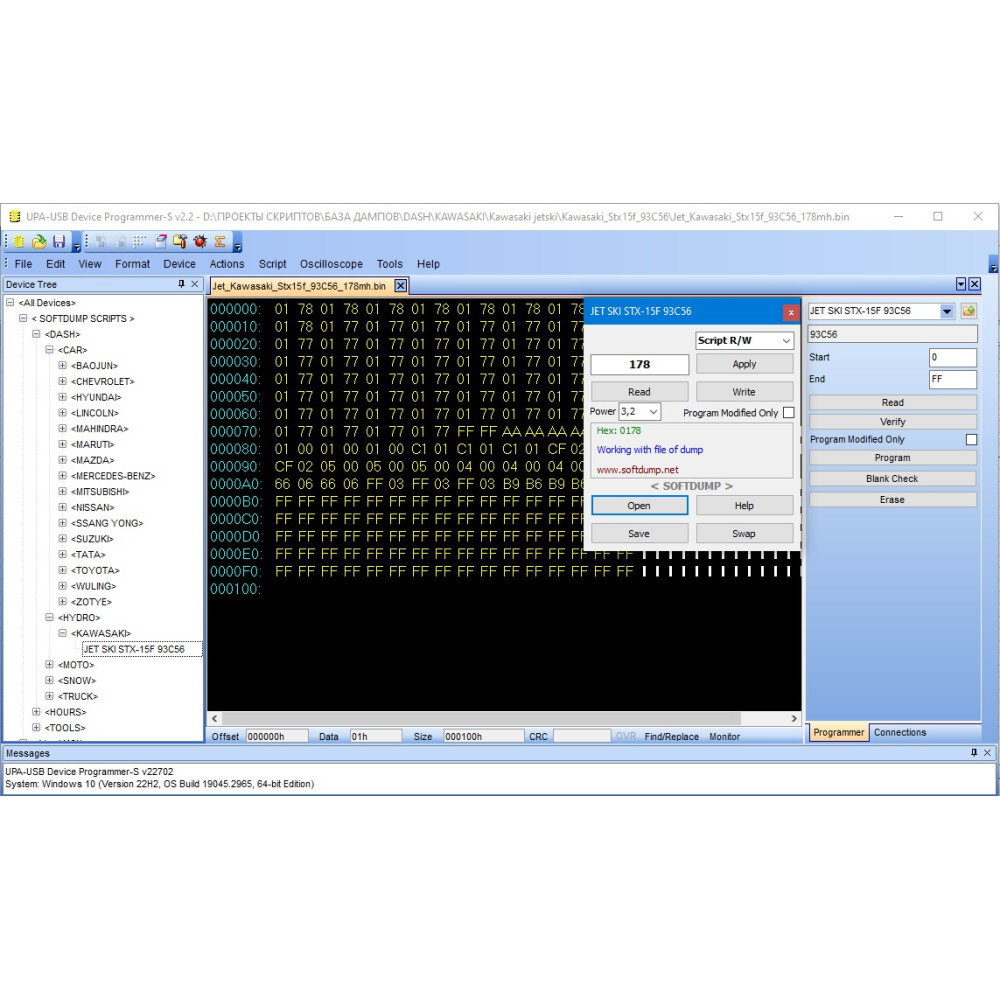Click the End address field showing FF
The height and width of the screenshot is (1000, 1000).
pyautogui.click(x=952, y=379)
